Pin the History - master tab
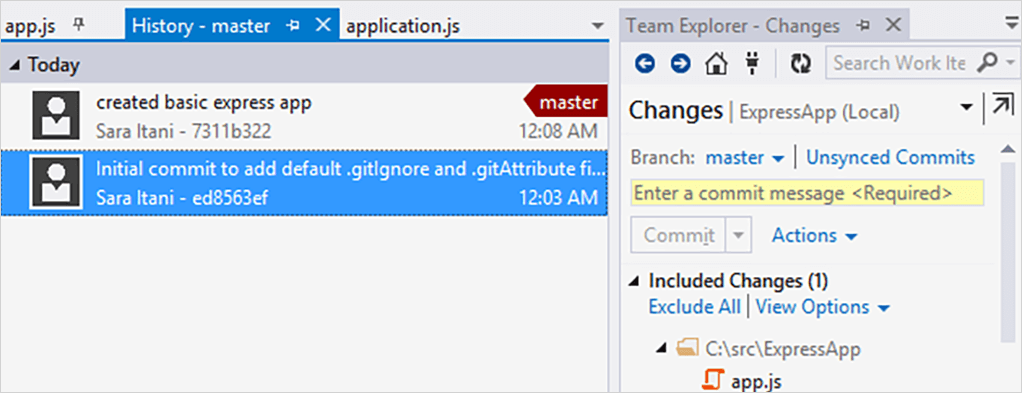The image size is (1022, 393). point(293,26)
